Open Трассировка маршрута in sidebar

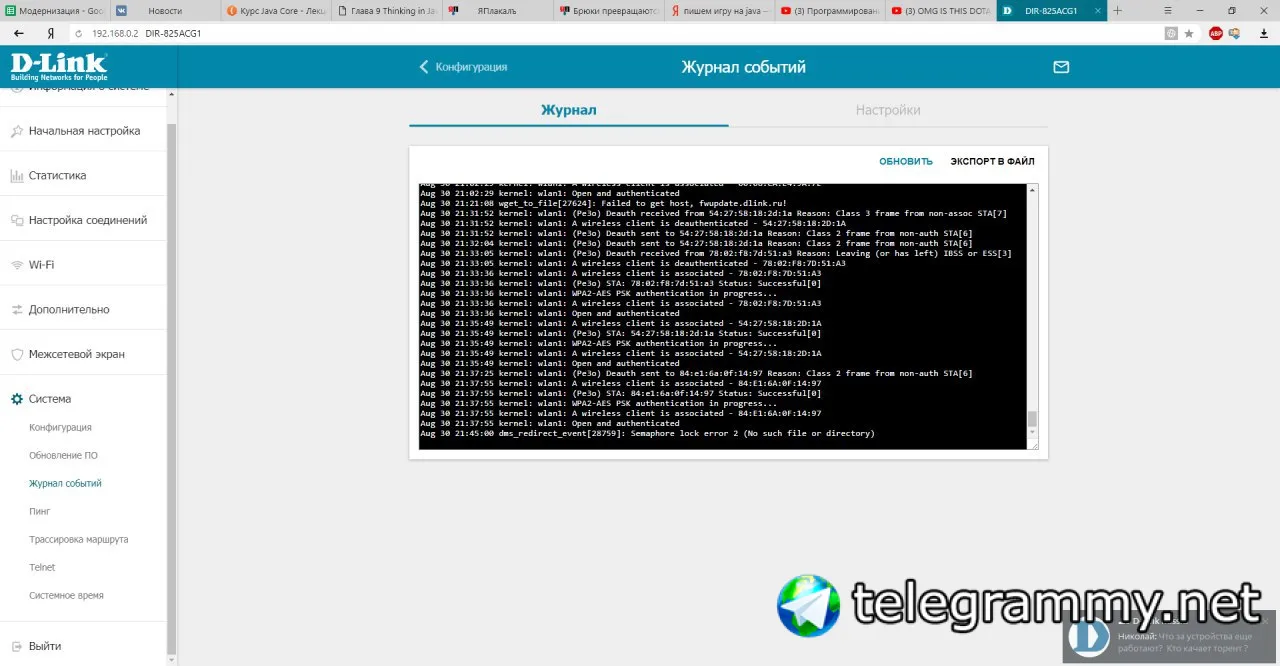tap(79, 539)
